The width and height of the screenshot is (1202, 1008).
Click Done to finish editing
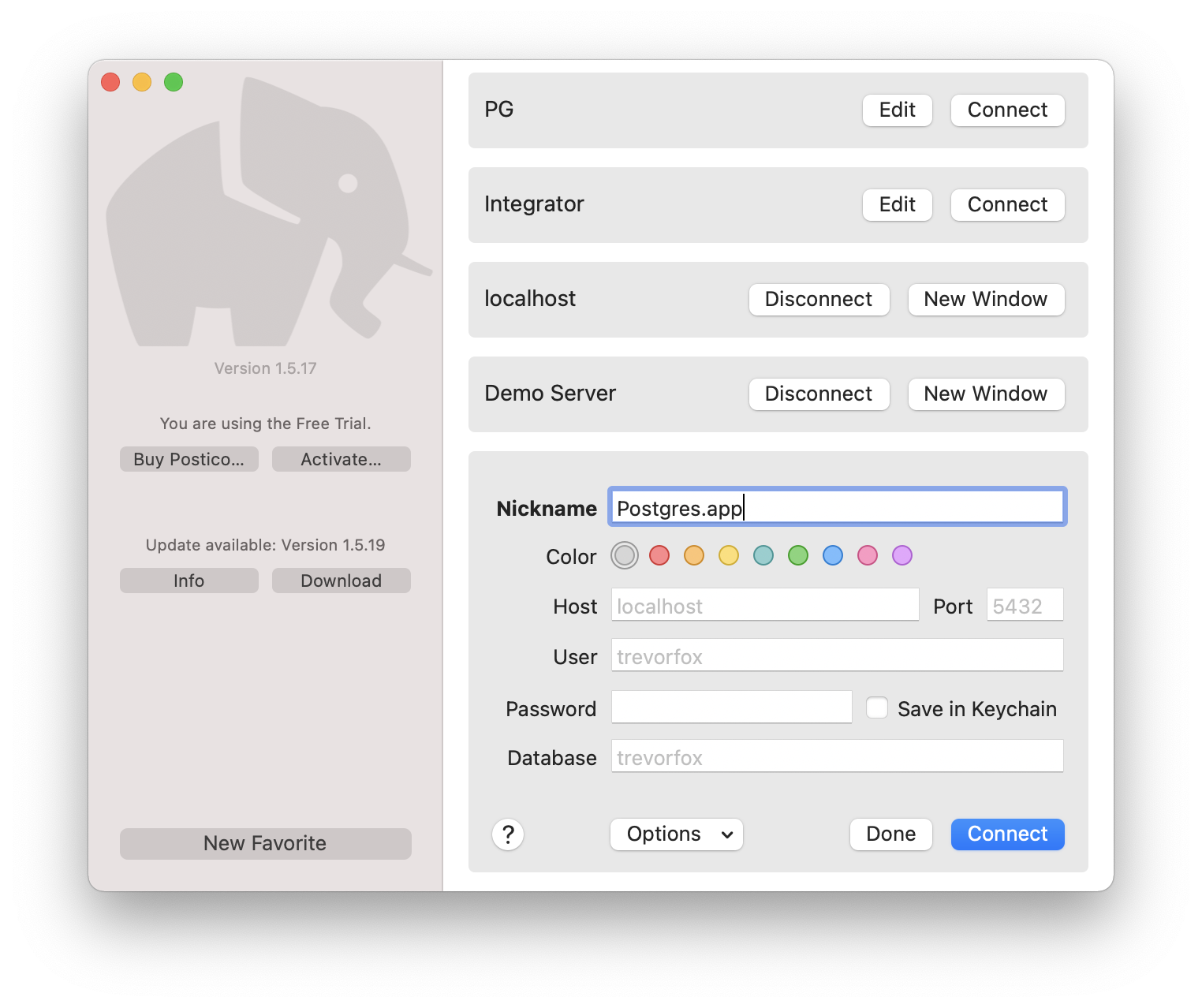(891, 834)
